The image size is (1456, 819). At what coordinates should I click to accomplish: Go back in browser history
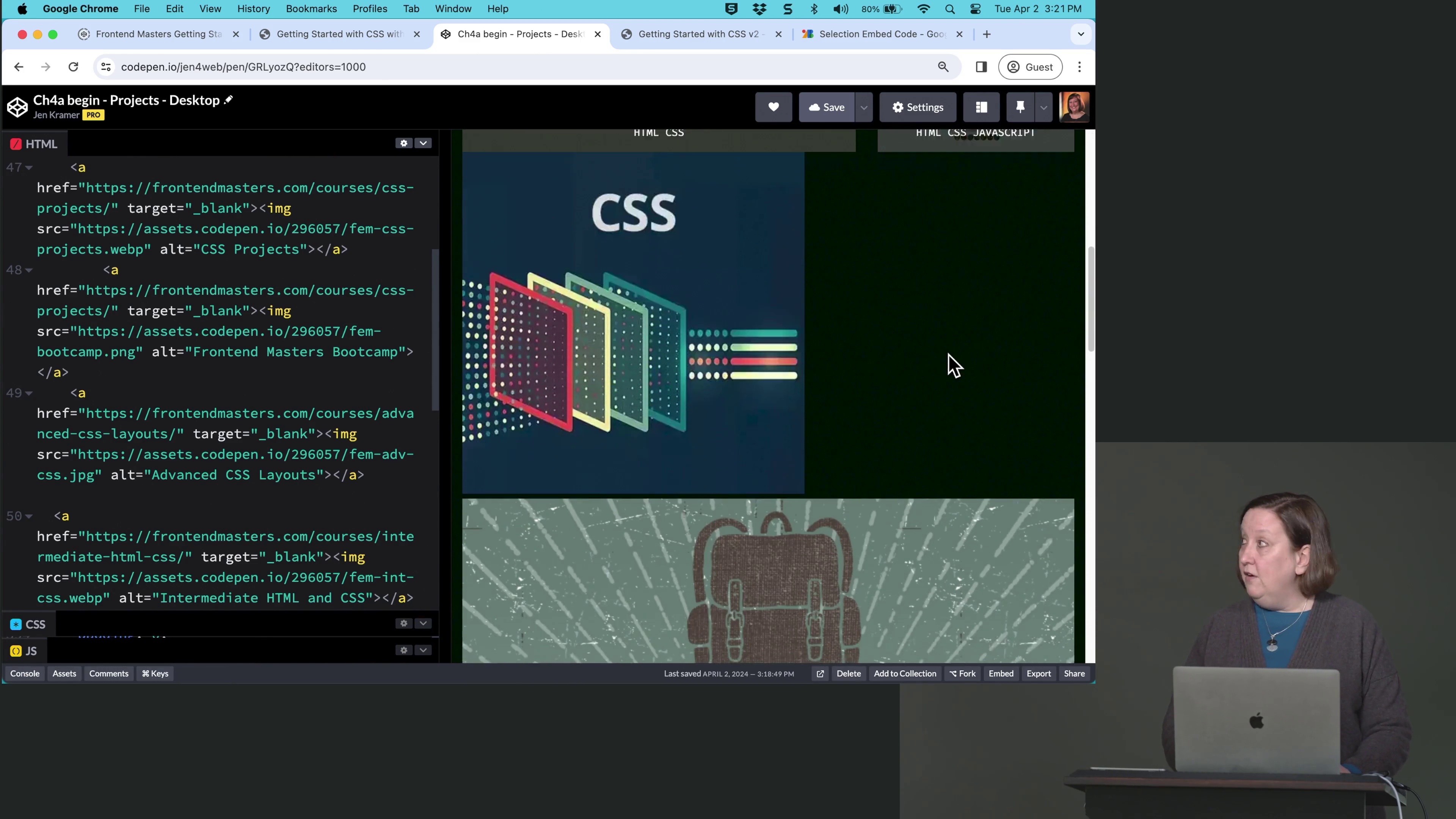19,67
